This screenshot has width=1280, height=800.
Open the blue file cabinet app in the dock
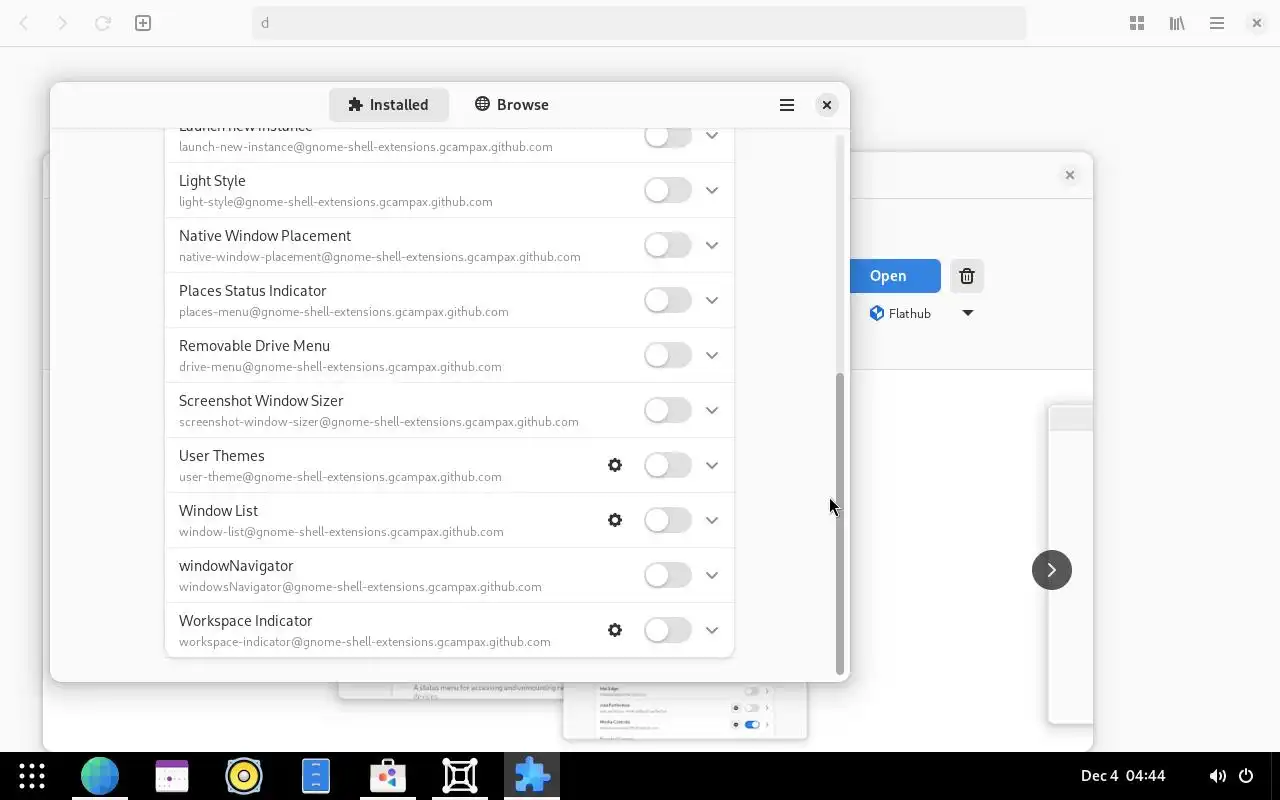[x=316, y=776]
